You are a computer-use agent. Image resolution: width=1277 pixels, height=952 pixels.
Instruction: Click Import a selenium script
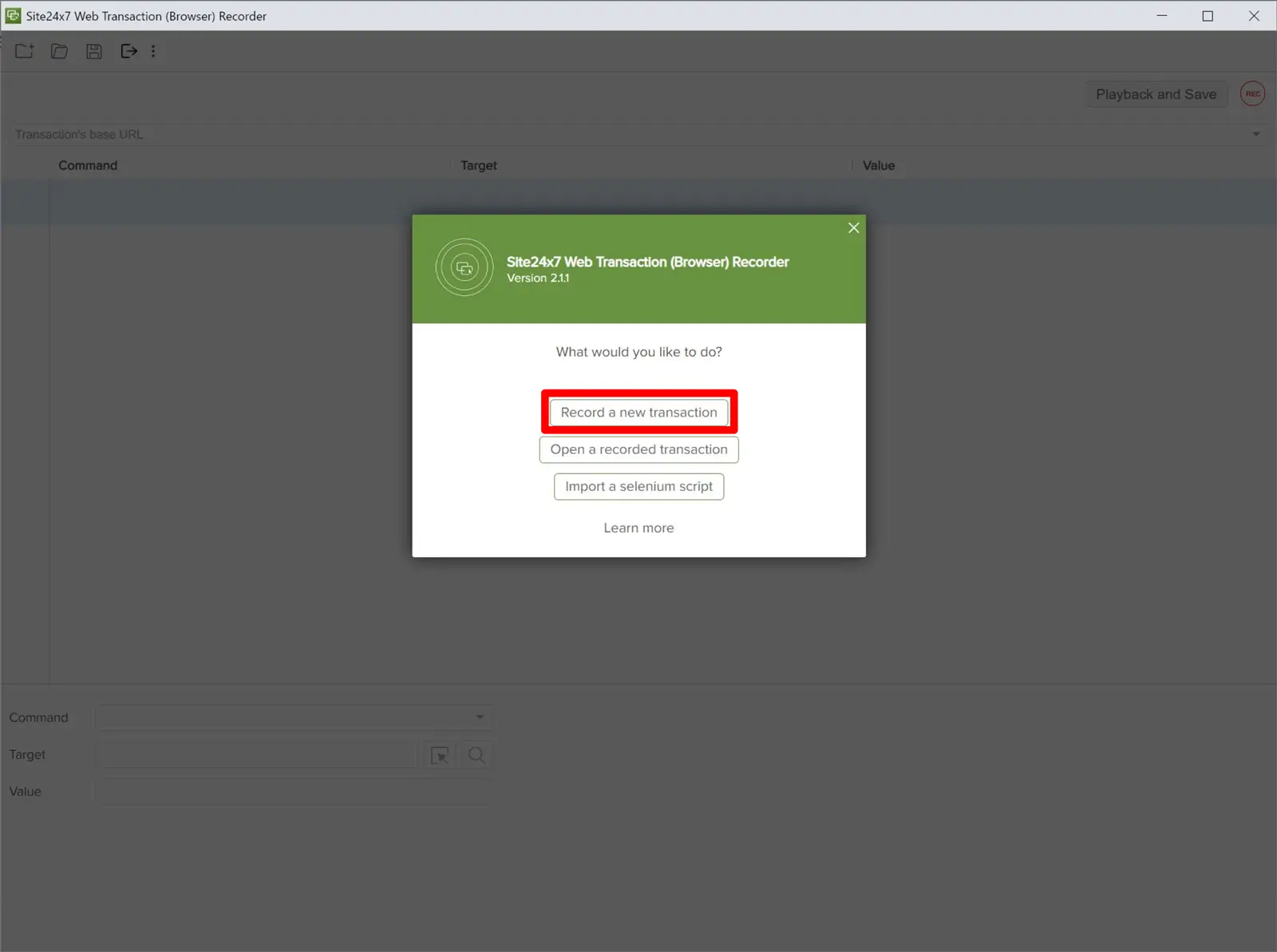[x=638, y=486]
